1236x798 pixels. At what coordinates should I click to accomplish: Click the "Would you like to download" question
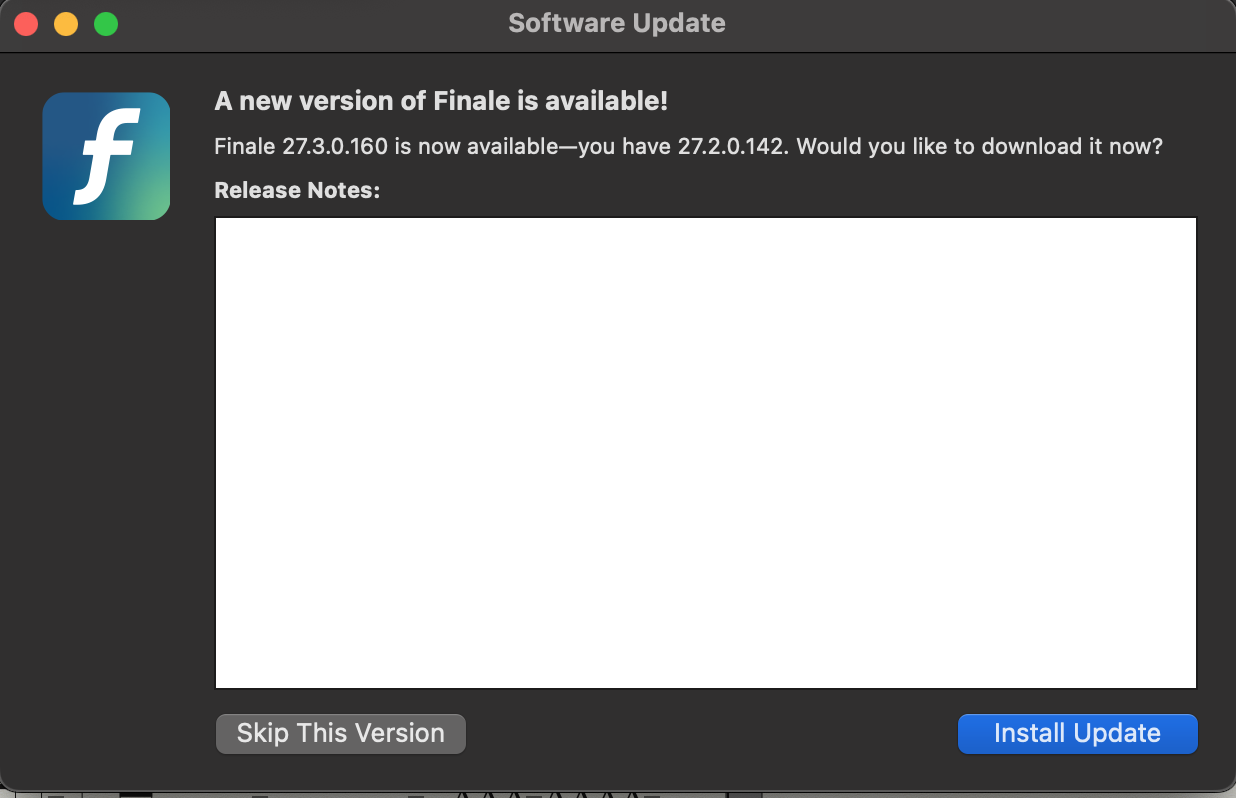coord(980,147)
